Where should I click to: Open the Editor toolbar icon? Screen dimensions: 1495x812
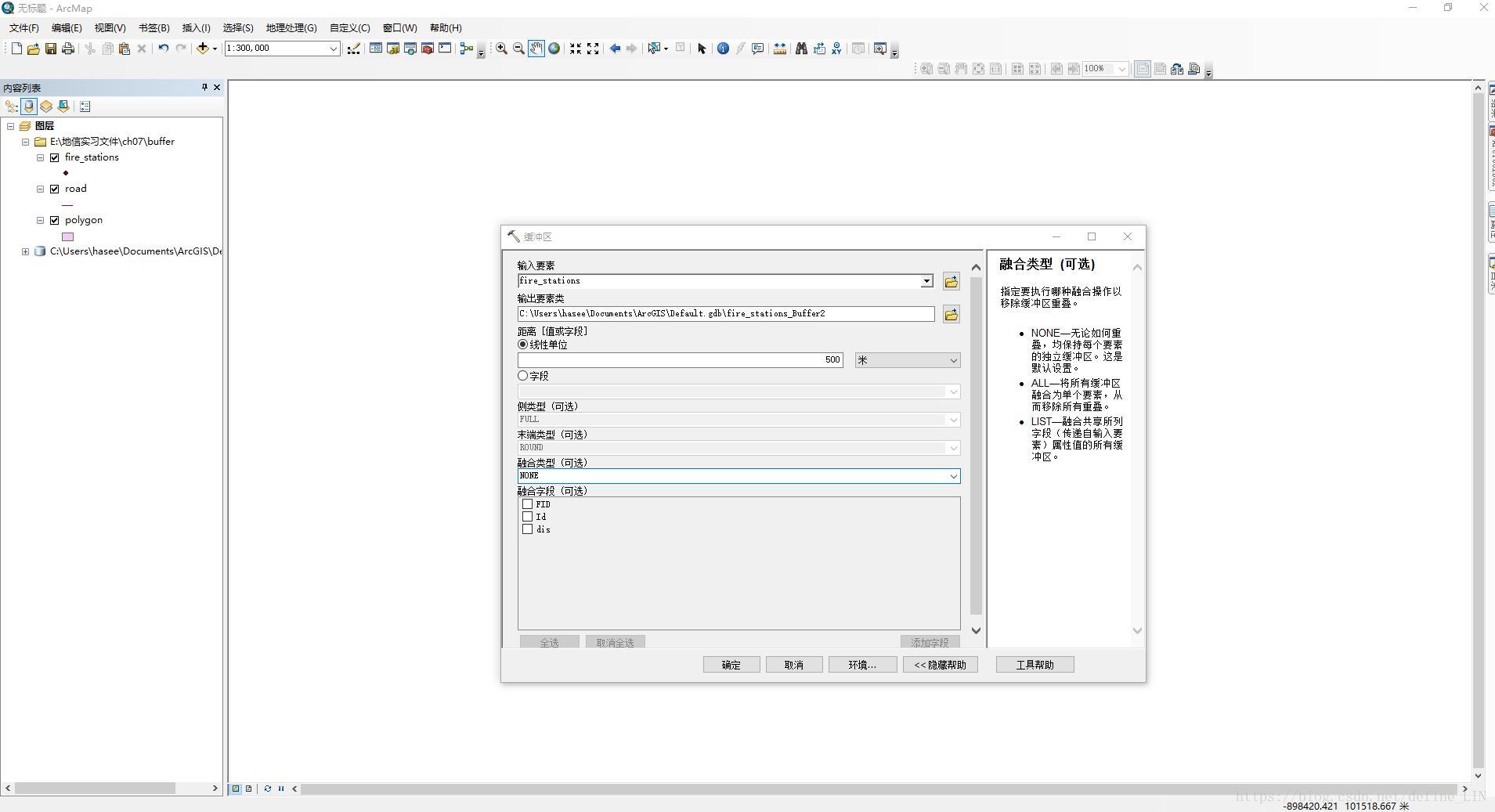[x=354, y=49]
